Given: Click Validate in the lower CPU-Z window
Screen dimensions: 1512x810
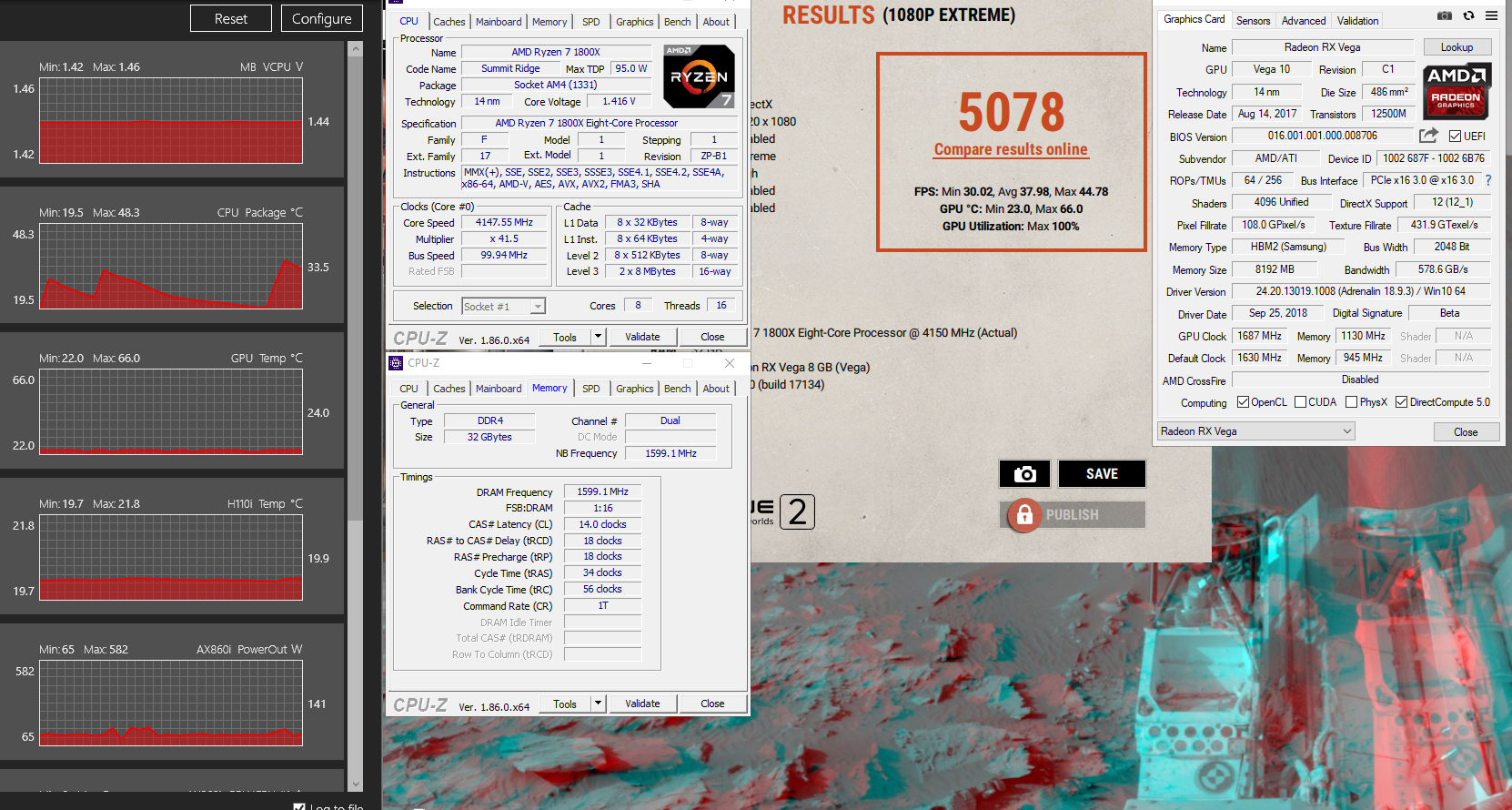Looking at the screenshot, I should pyautogui.click(x=642, y=704).
